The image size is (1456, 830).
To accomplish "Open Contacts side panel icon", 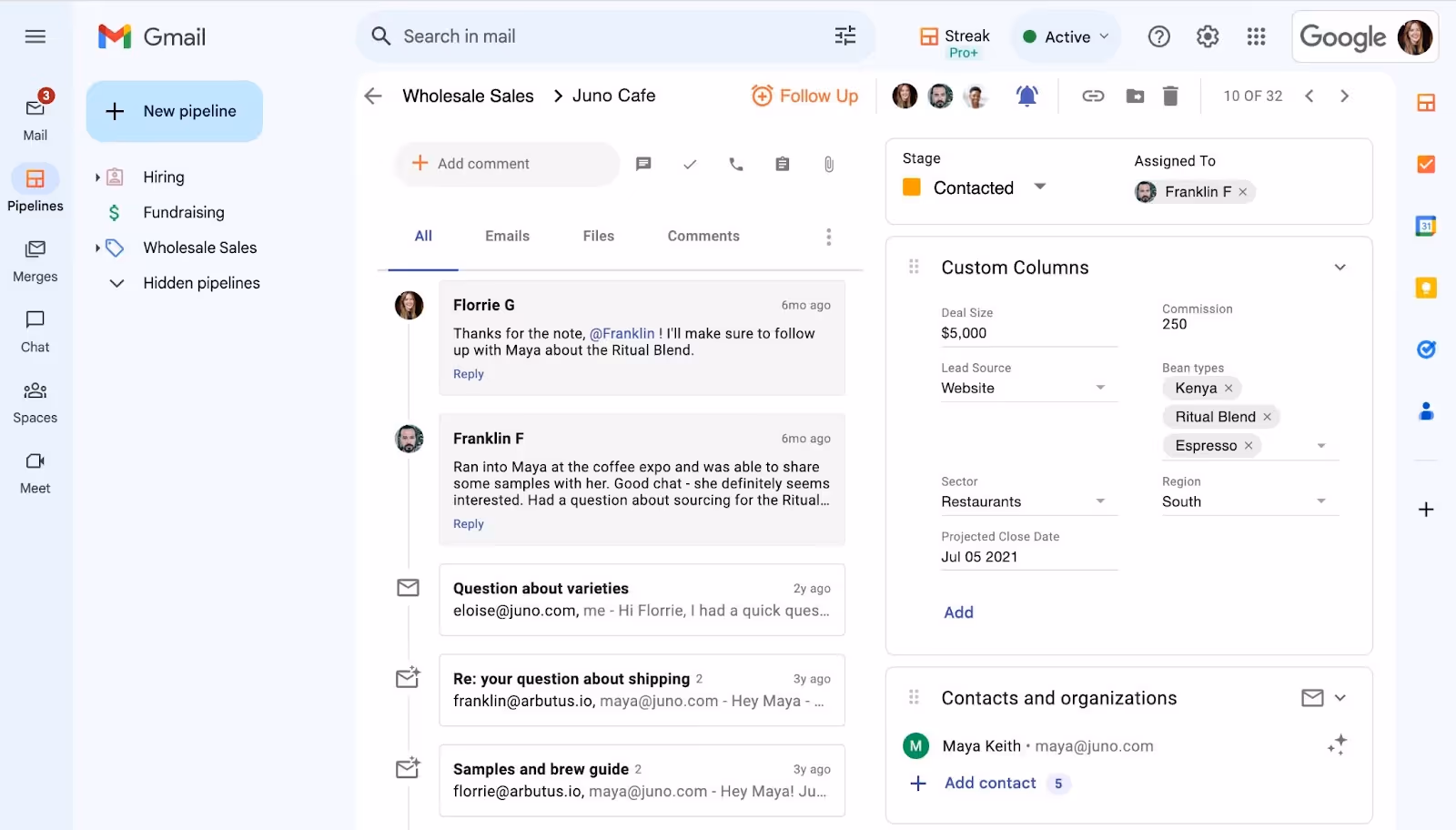I will click(x=1426, y=411).
